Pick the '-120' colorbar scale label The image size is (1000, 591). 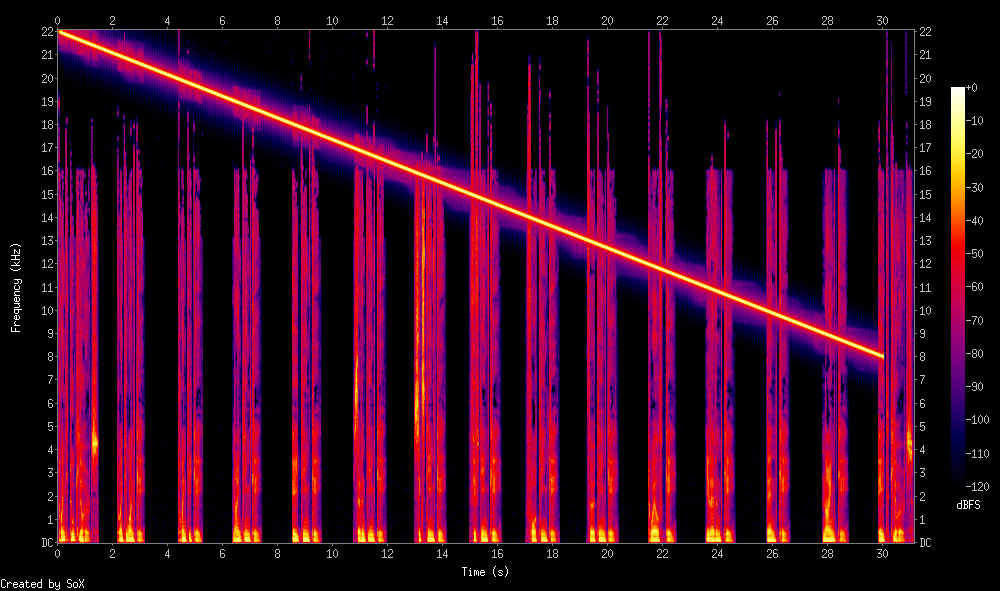977,487
